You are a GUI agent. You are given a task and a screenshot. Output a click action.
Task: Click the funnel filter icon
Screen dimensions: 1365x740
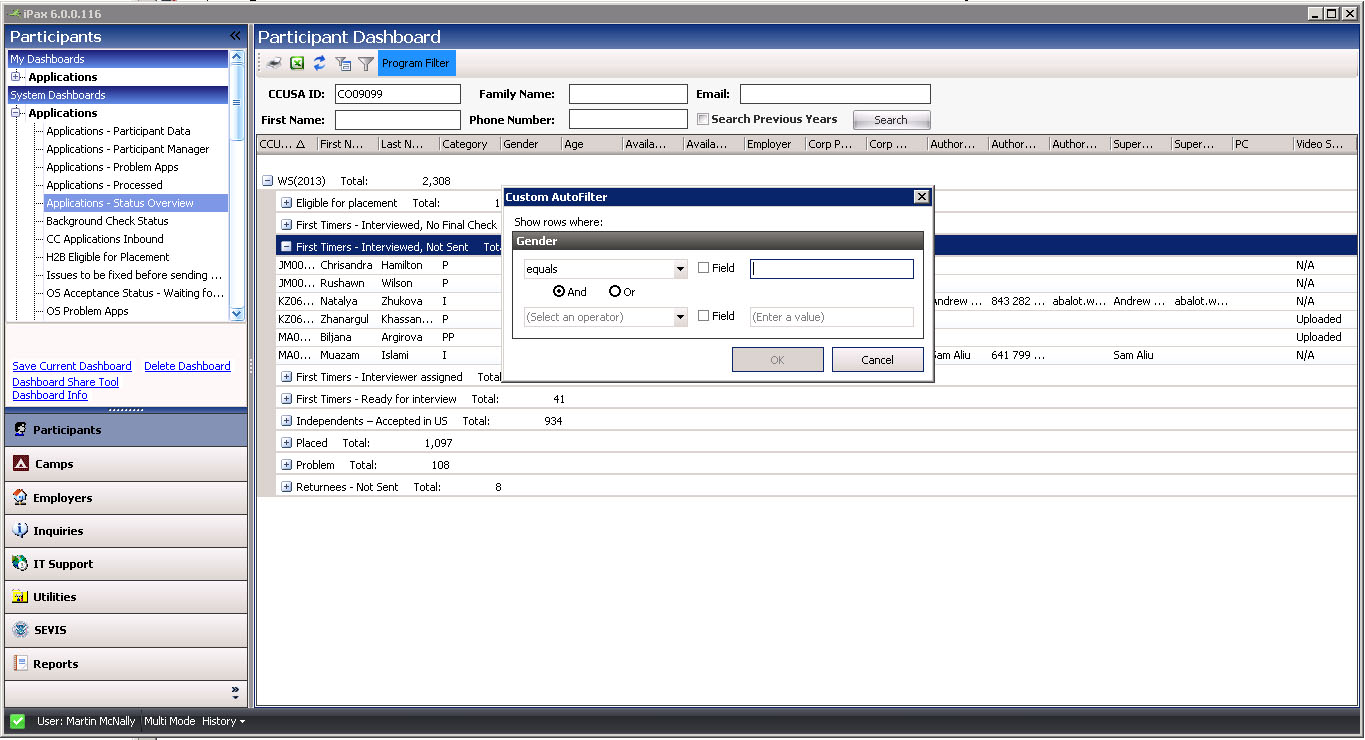366,63
